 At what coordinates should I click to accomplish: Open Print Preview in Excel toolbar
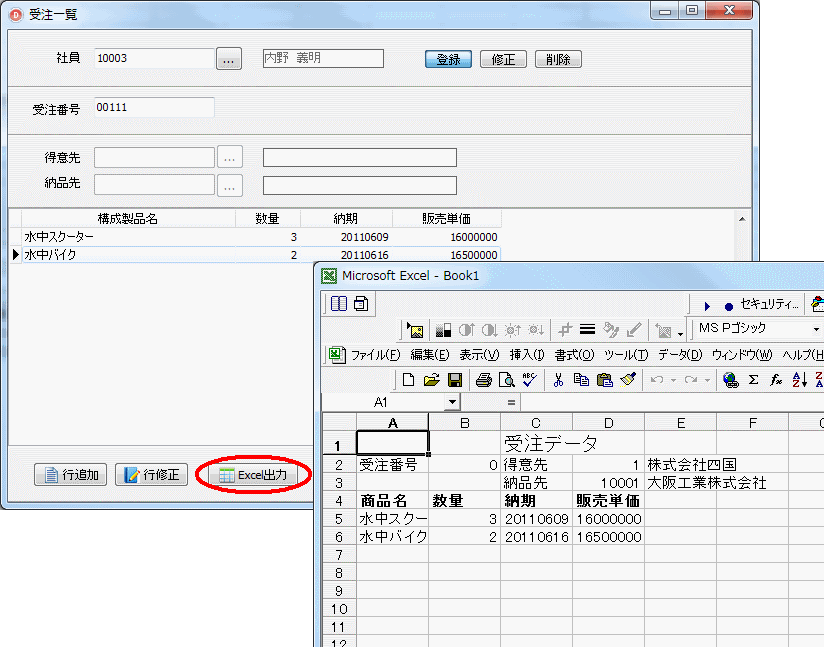coord(506,379)
